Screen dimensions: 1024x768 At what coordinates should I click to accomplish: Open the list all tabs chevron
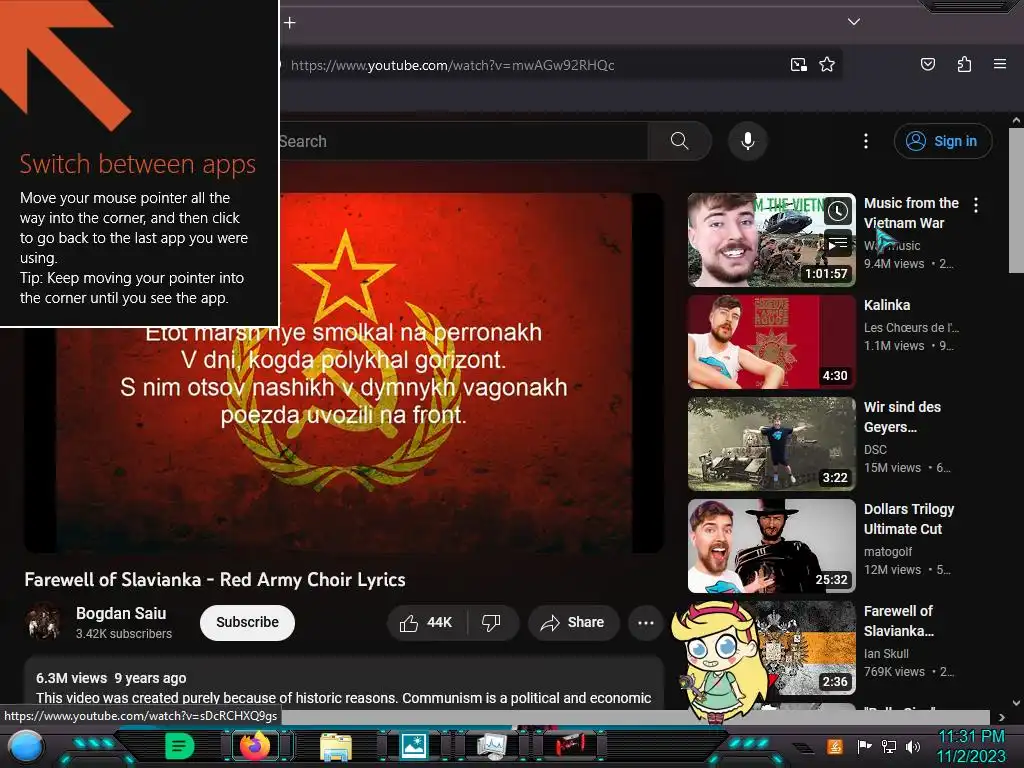click(854, 22)
